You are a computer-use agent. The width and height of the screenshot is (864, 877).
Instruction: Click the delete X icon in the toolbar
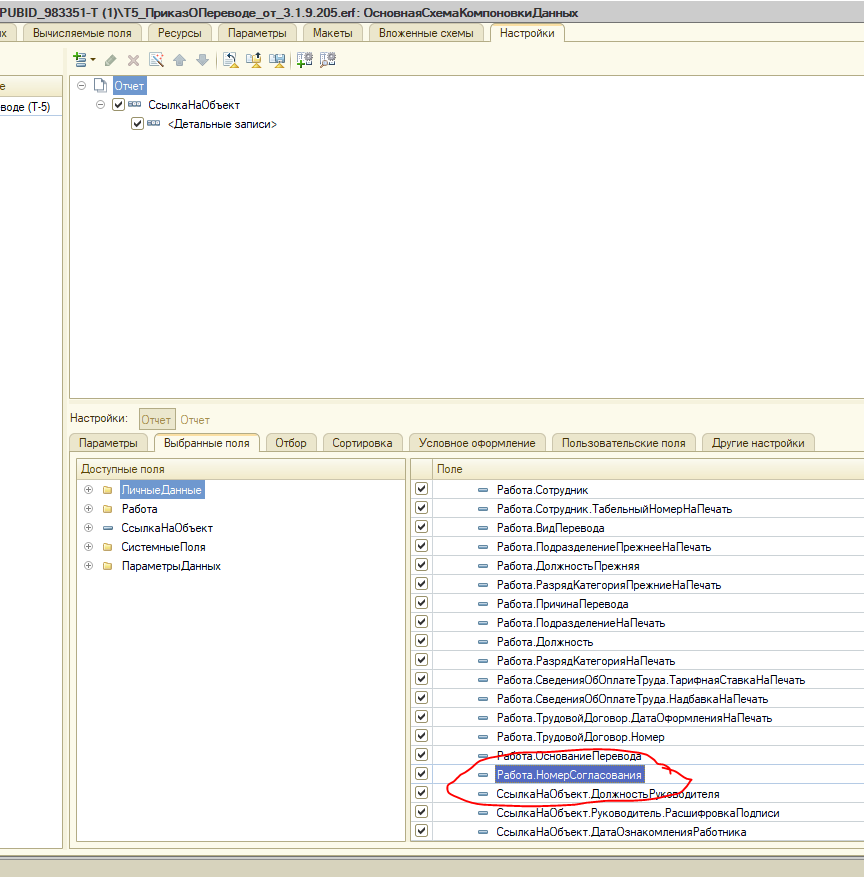pyautogui.click(x=133, y=60)
